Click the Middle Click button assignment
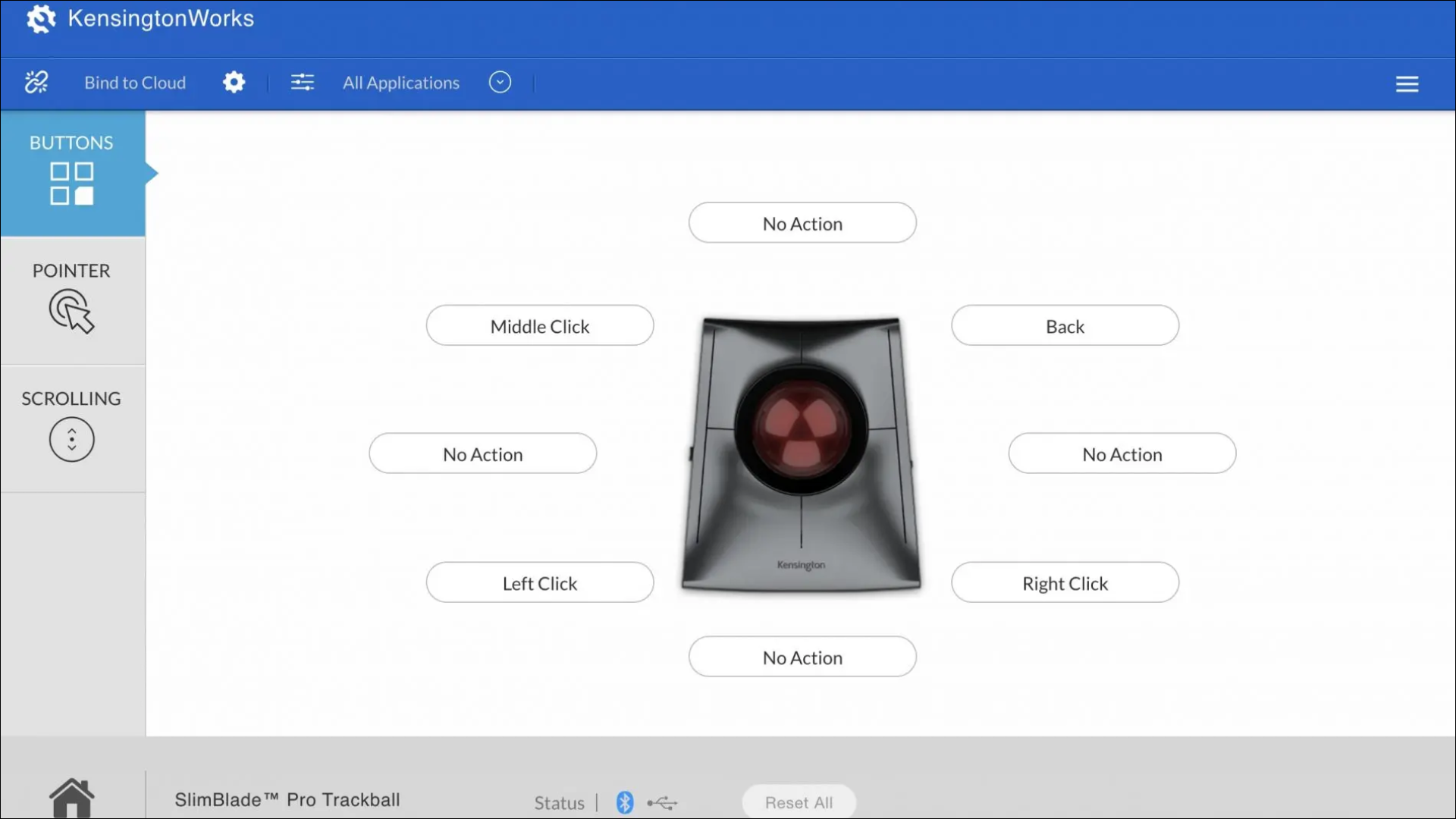This screenshot has width=1456, height=819. tap(539, 325)
